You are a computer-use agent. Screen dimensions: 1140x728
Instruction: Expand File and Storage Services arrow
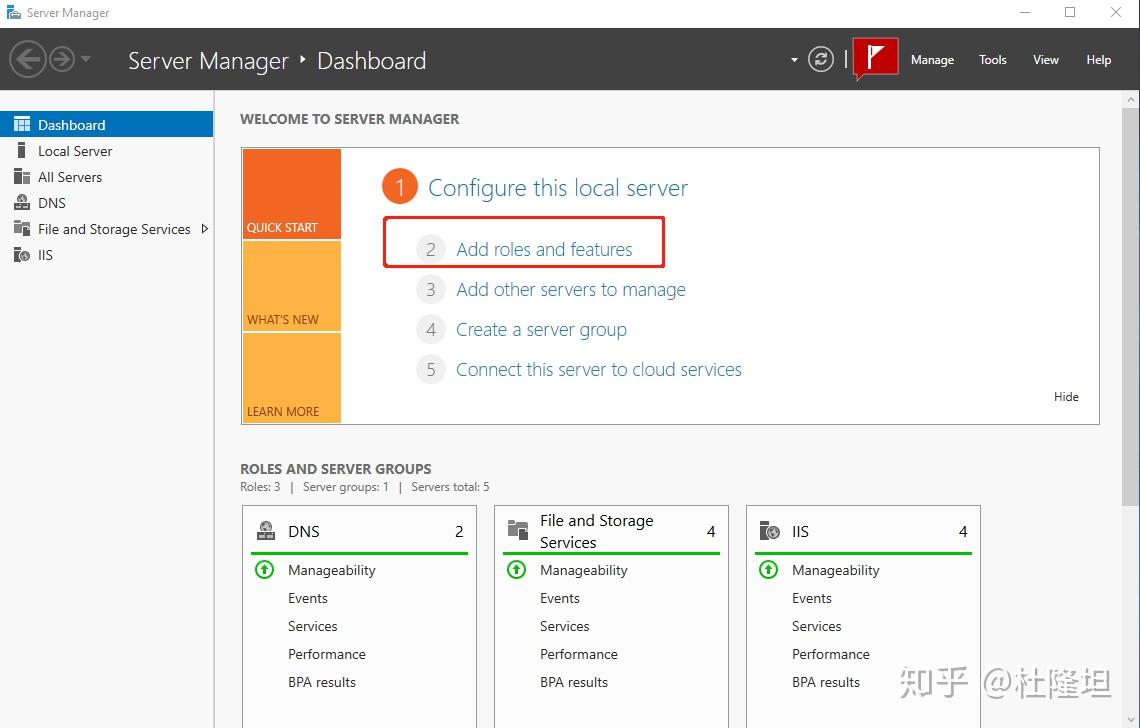(x=204, y=228)
